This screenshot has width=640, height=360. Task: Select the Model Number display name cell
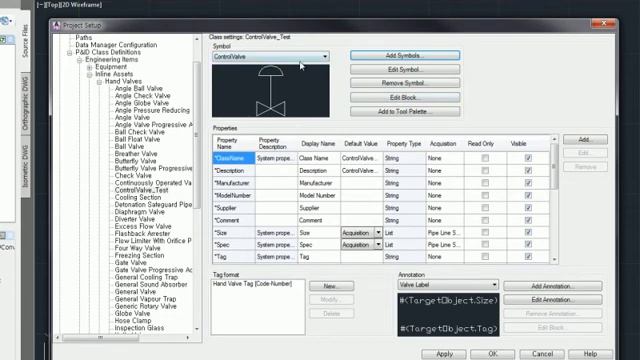[319, 196]
